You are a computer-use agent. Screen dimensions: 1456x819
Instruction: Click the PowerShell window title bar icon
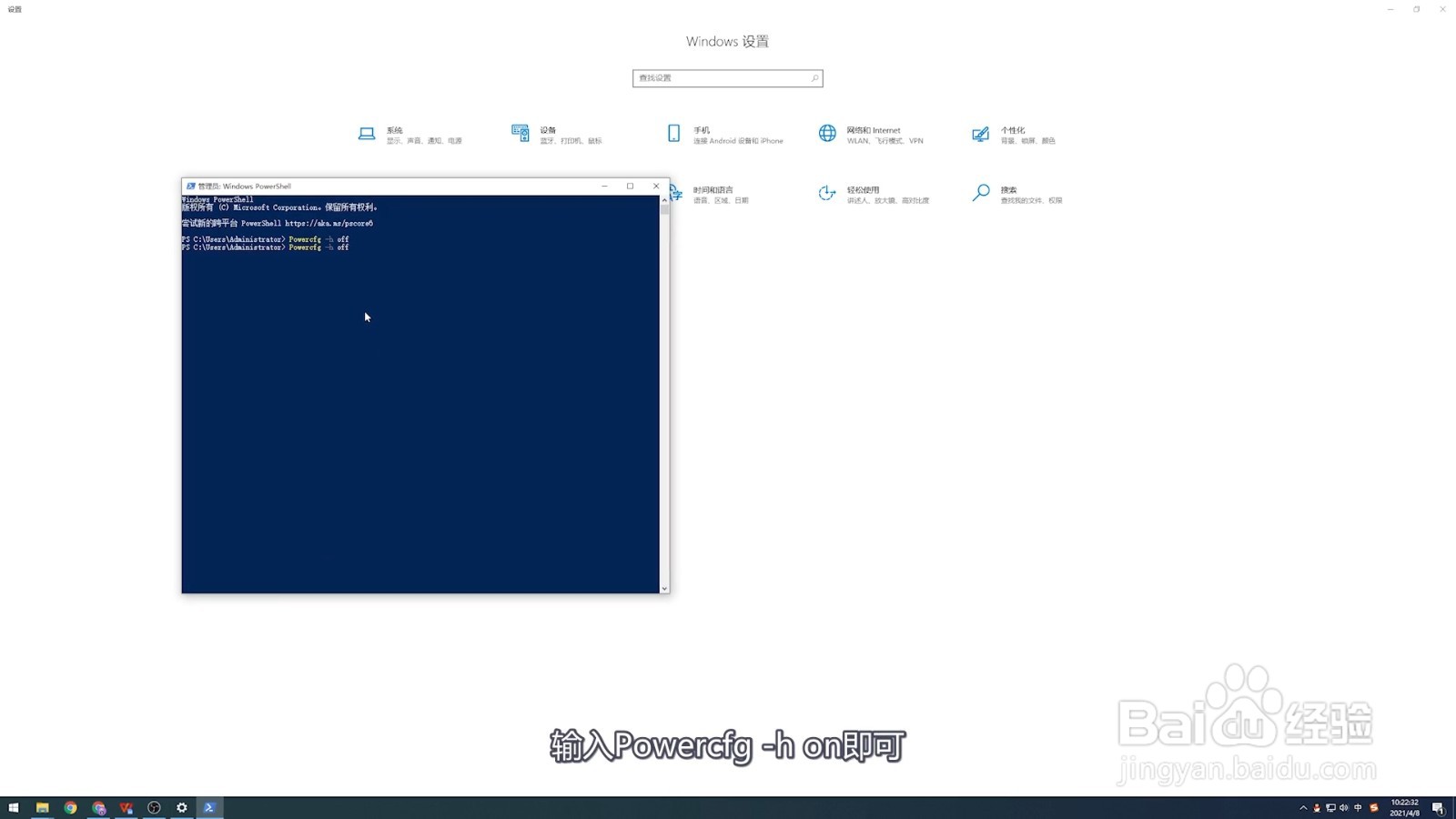pyautogui.click(x=190, y=186)
